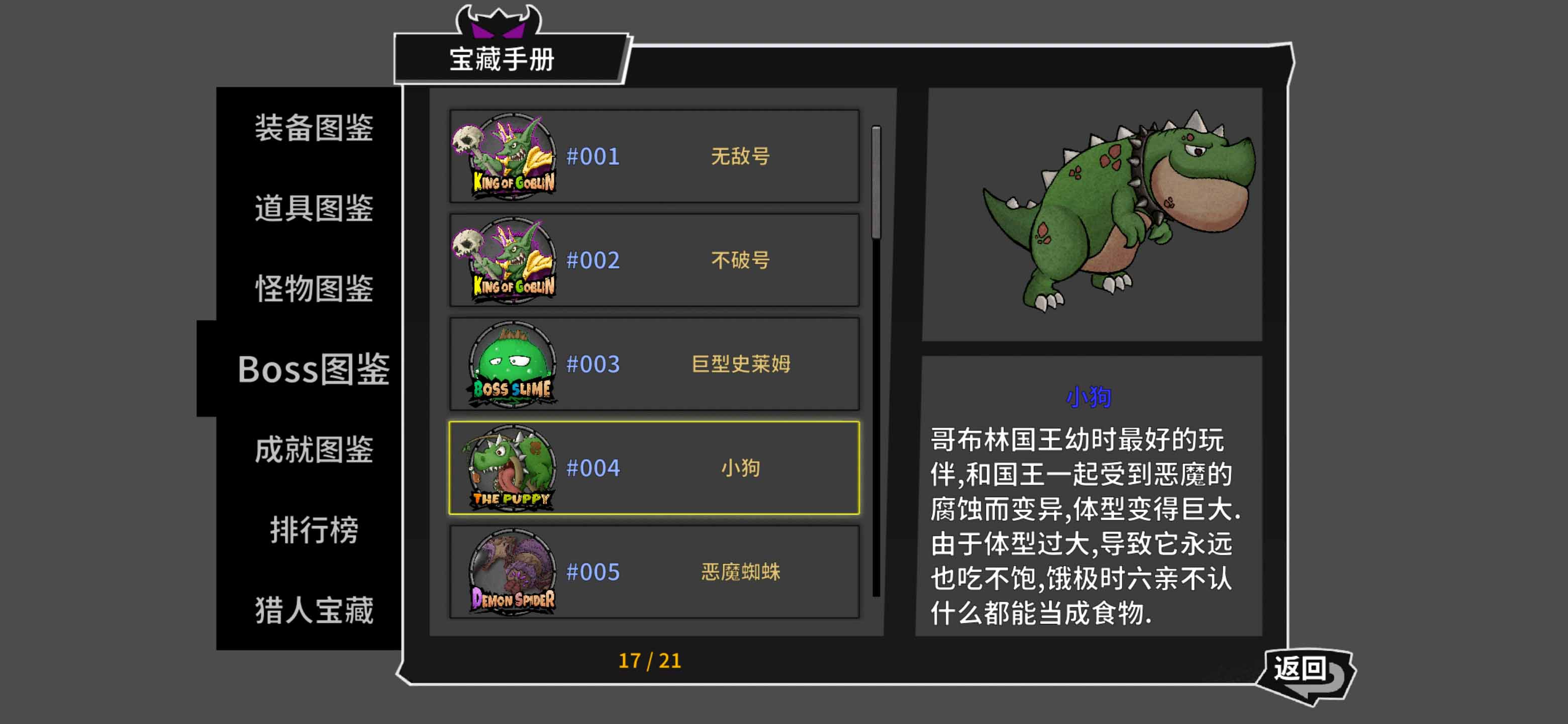The height and width of the screenshot is (724, 1568).
Task: Open the 道具图鉴 tab
Action: tap(314, 208)
